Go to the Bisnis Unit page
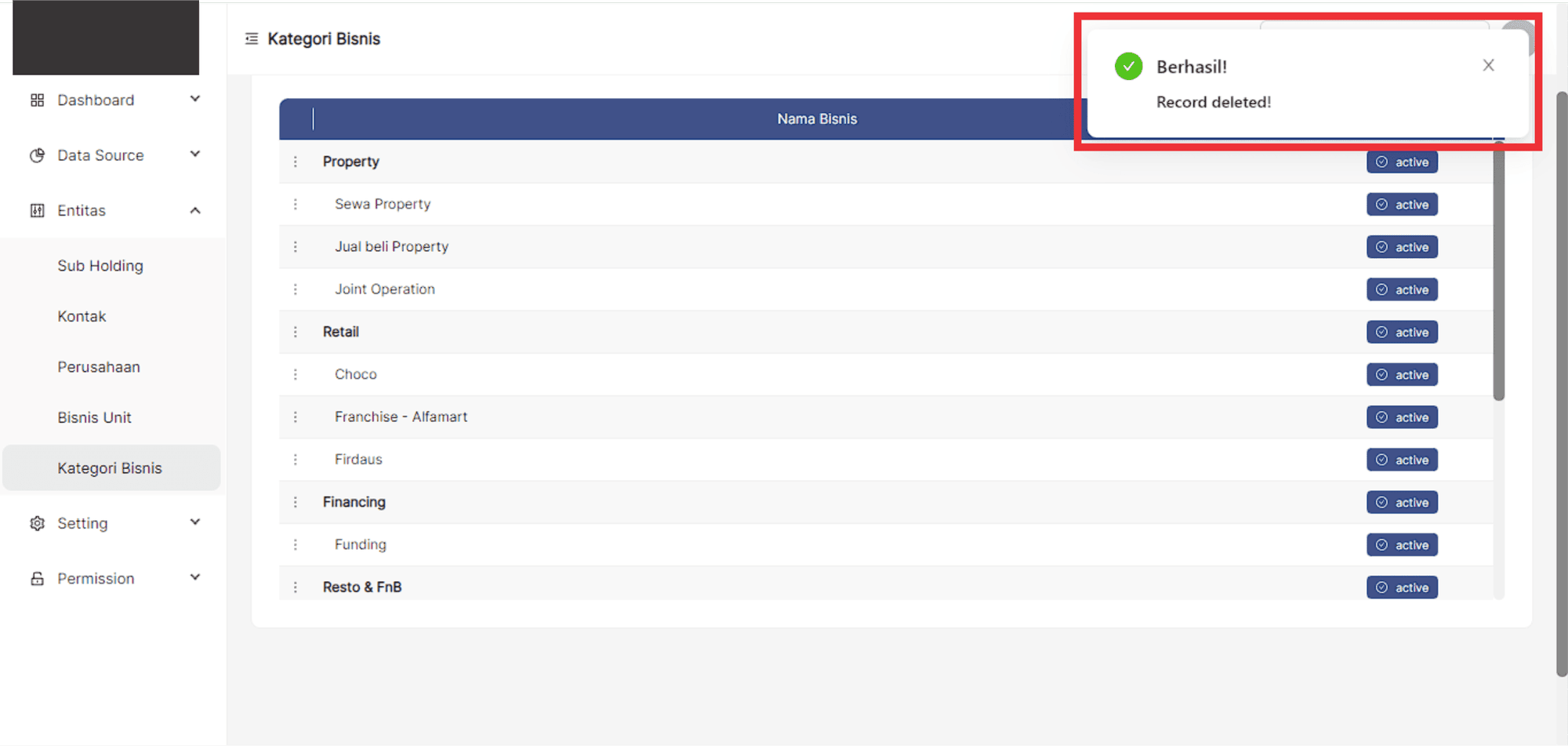 [x=94, y=417]
